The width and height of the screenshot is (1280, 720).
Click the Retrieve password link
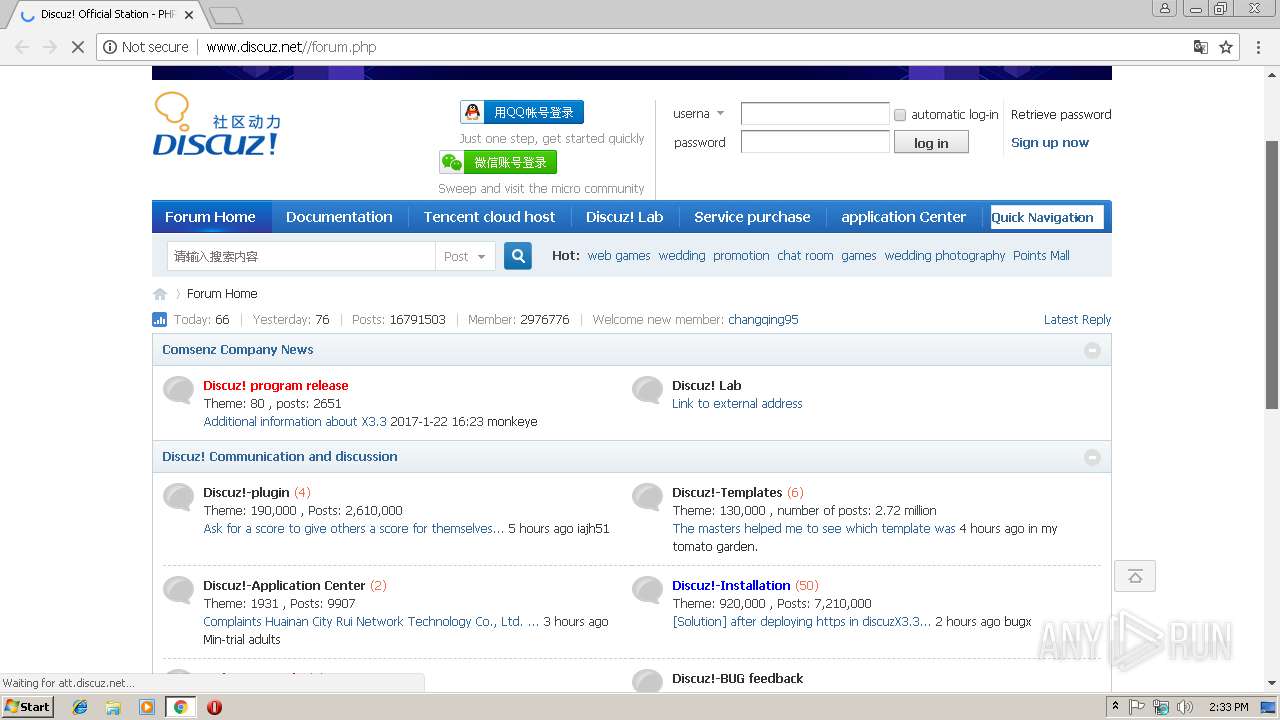click(1061, 115)
